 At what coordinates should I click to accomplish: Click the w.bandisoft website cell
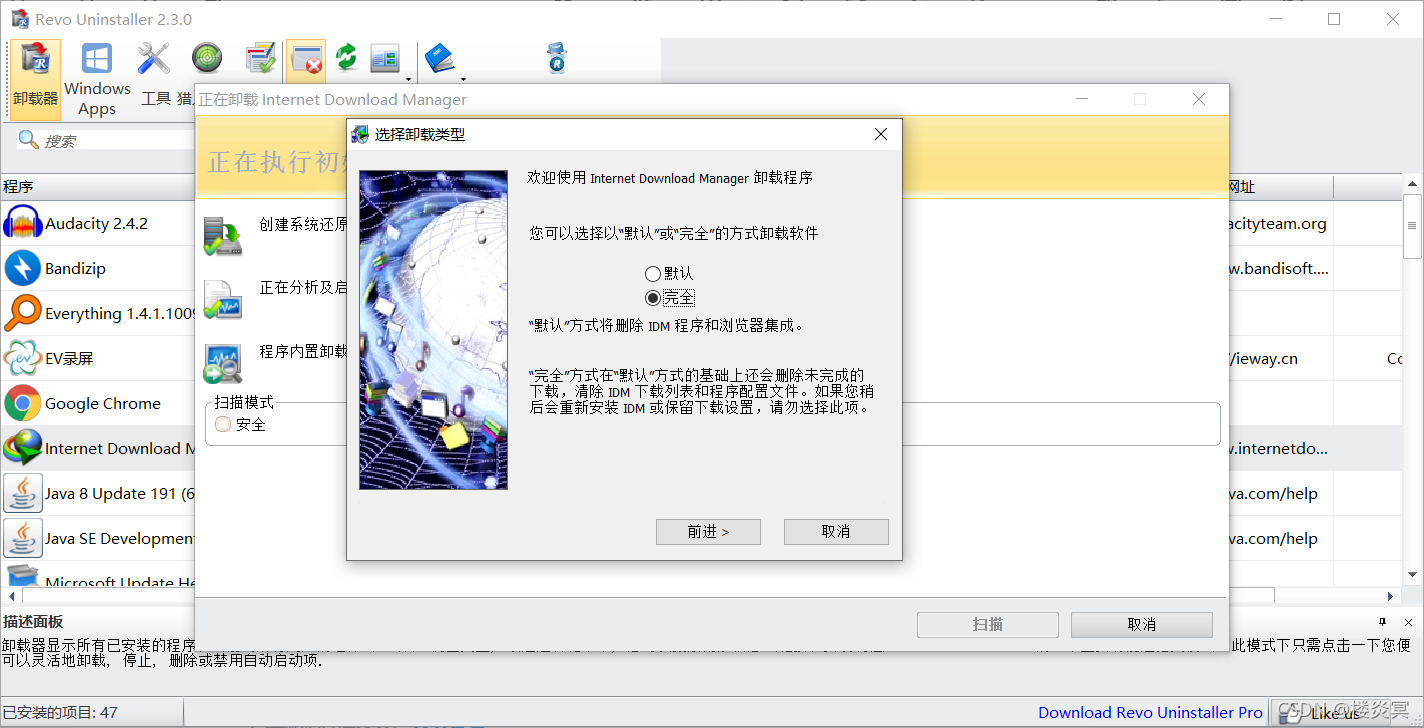click(1280, 269)
